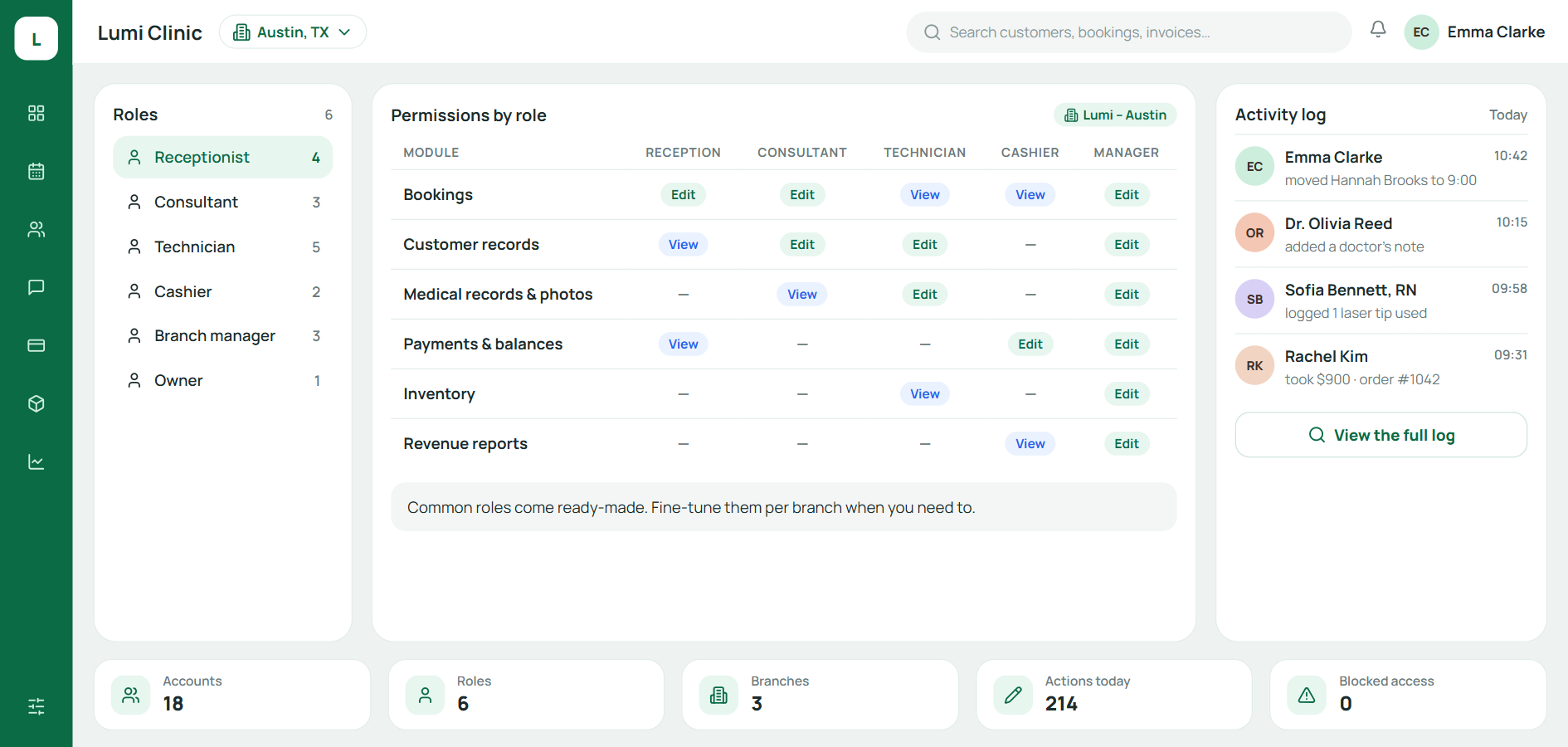Click the Branches count 3
Viewport: 1568px width, 747px height.
757,704
